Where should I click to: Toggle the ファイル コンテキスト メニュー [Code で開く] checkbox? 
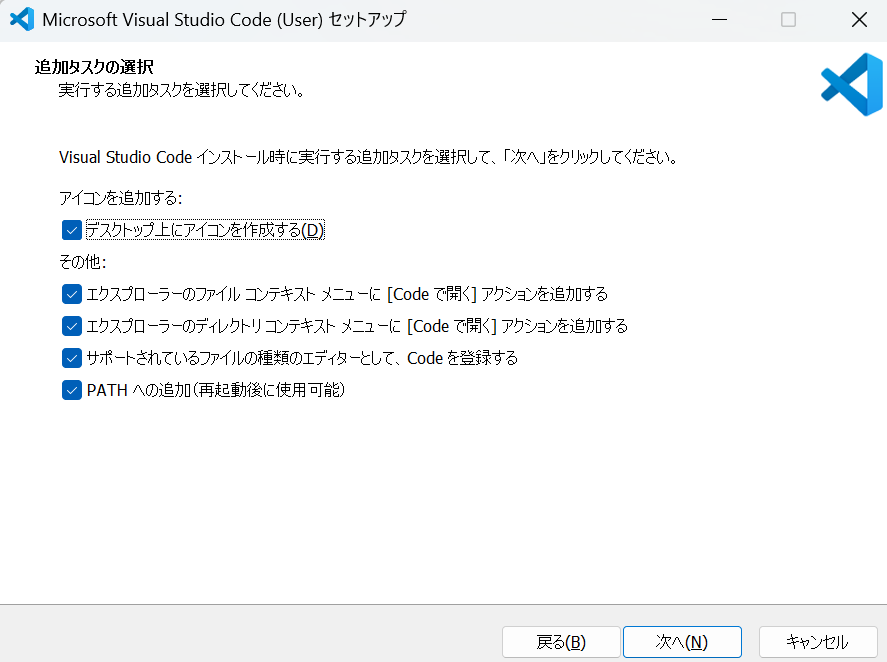coord(71,294)
